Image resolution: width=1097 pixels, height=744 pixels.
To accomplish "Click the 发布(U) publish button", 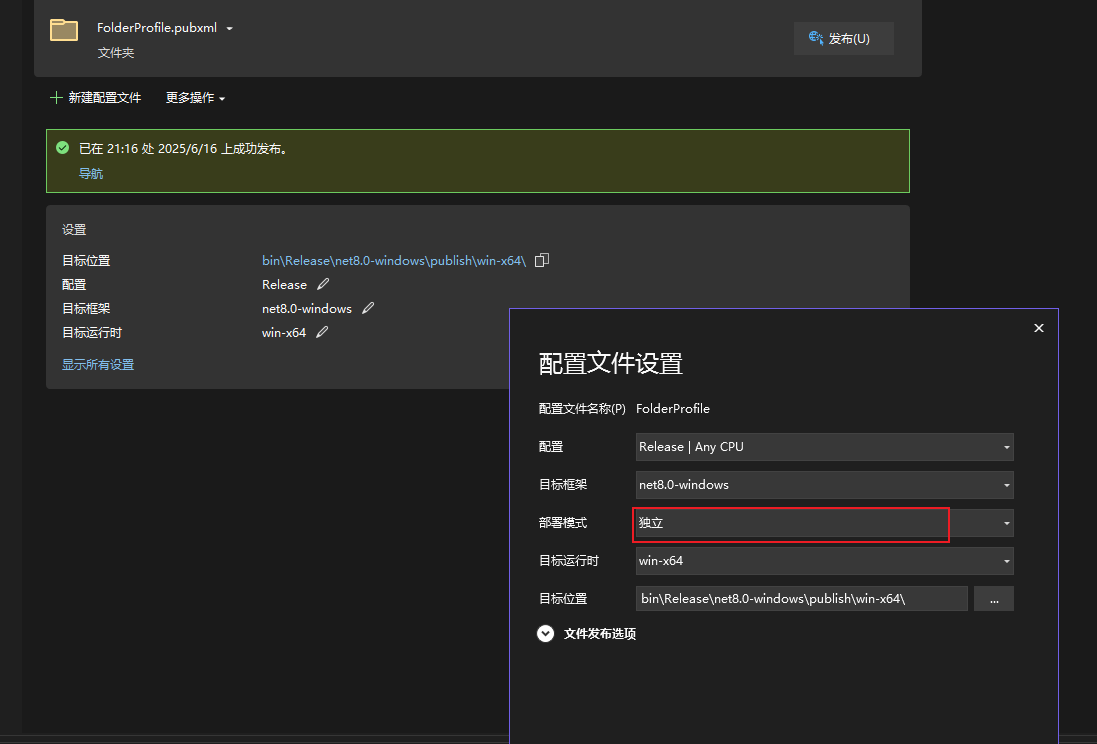I will (x=843, y=38).
